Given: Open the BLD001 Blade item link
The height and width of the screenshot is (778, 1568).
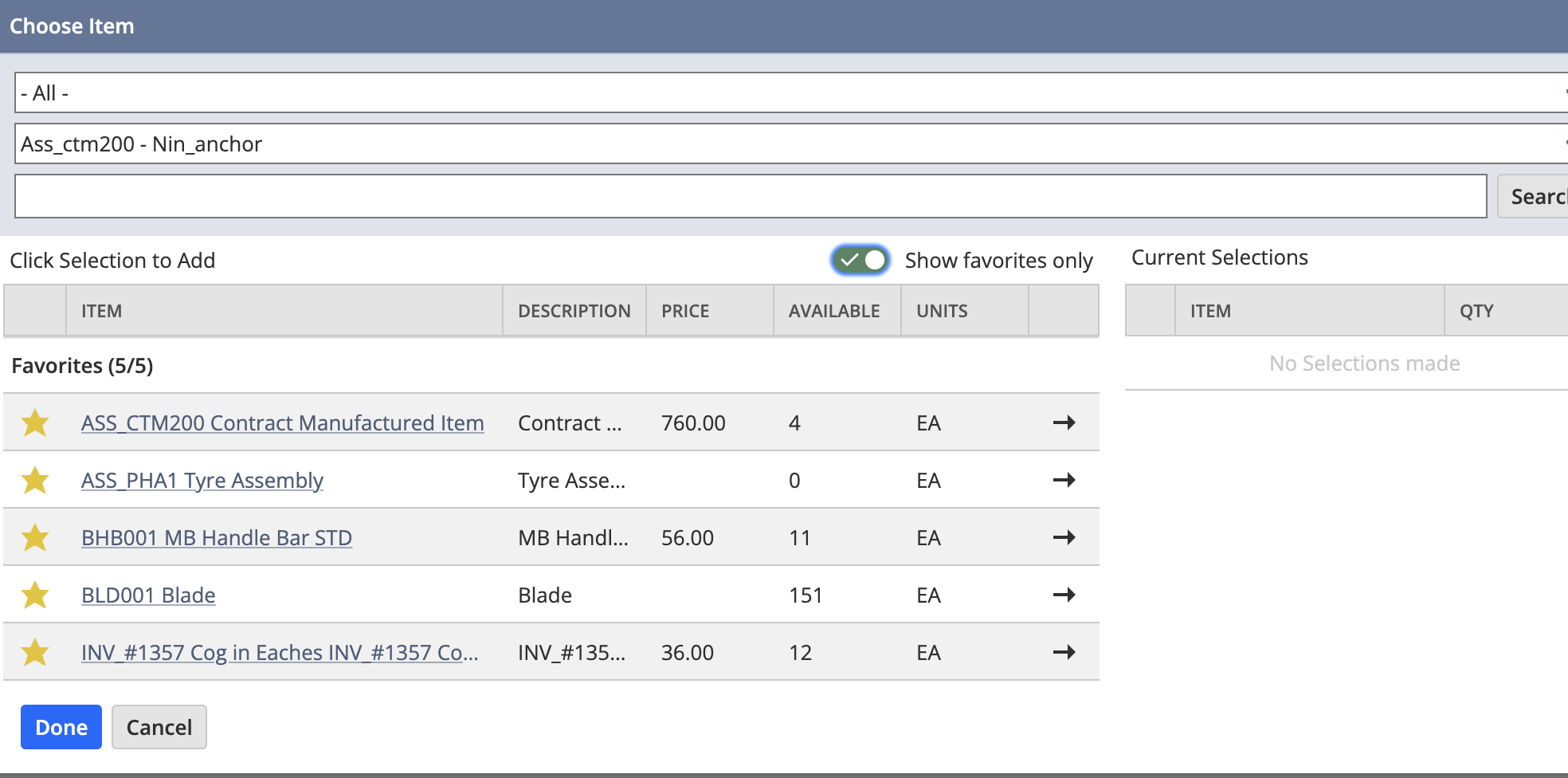Looking at the screenshot, I should [148, 595].
